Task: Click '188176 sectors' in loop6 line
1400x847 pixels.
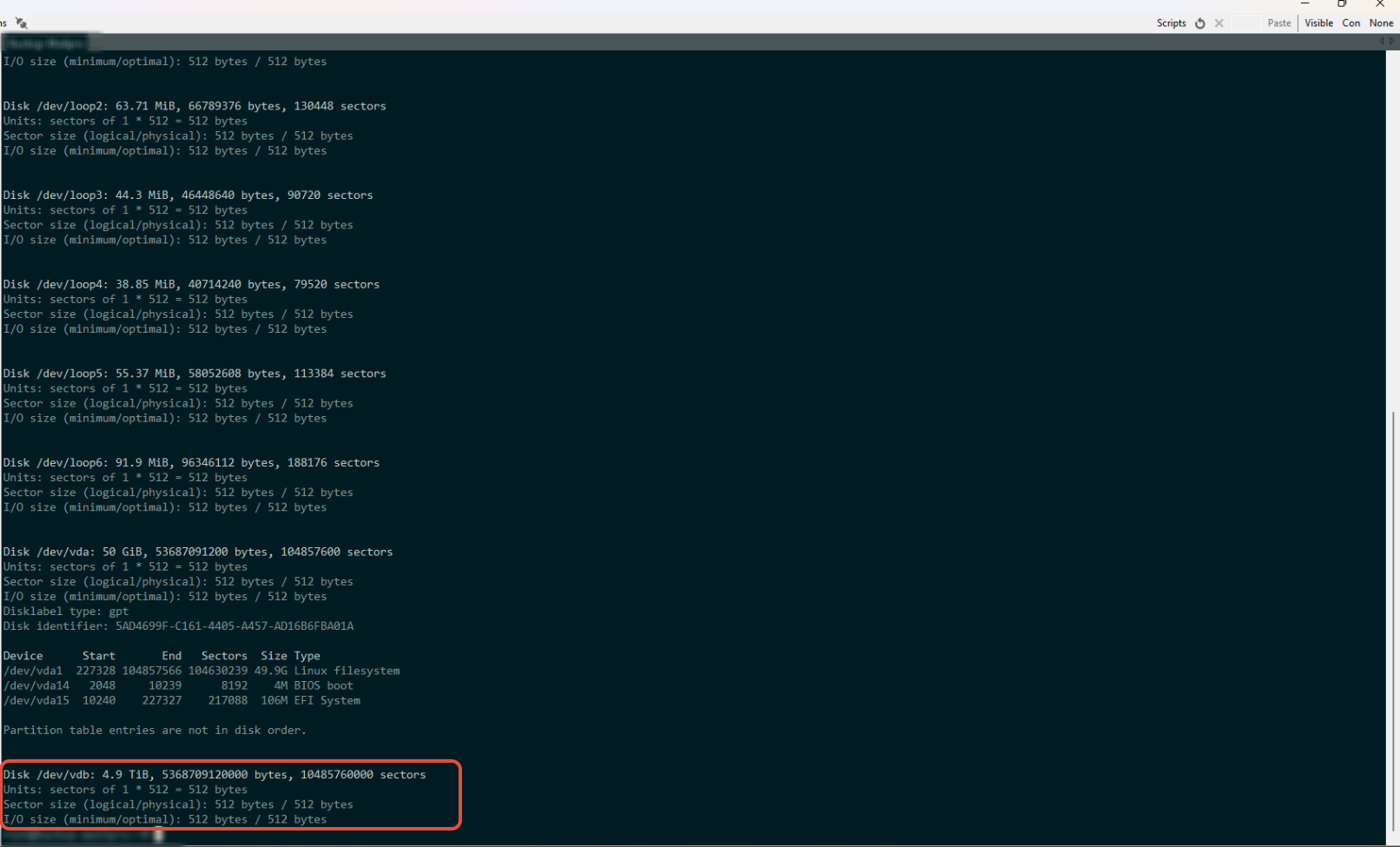Action: pos(333,463)
